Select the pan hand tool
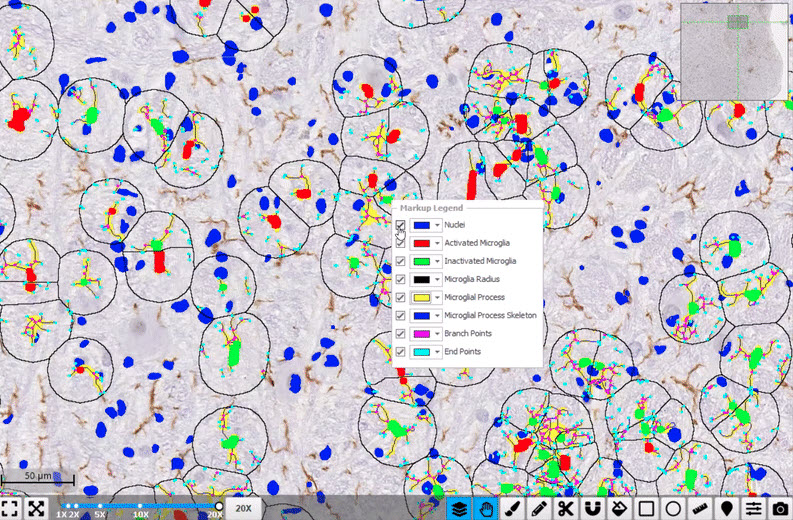This screenshot has height=520, width=793. click(x=487, y=508)
